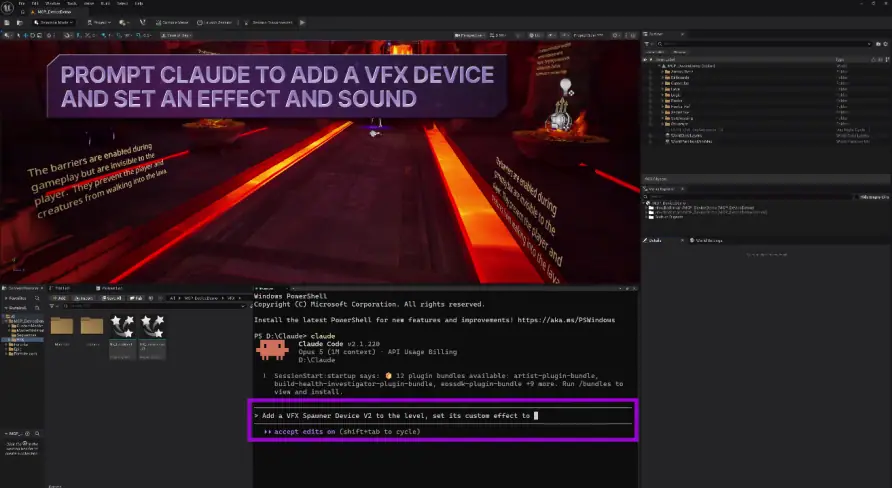892x488 pixels.
Task: Click the Add button in Content Browser
Action: pyautogui.click(x=59, y=298)
